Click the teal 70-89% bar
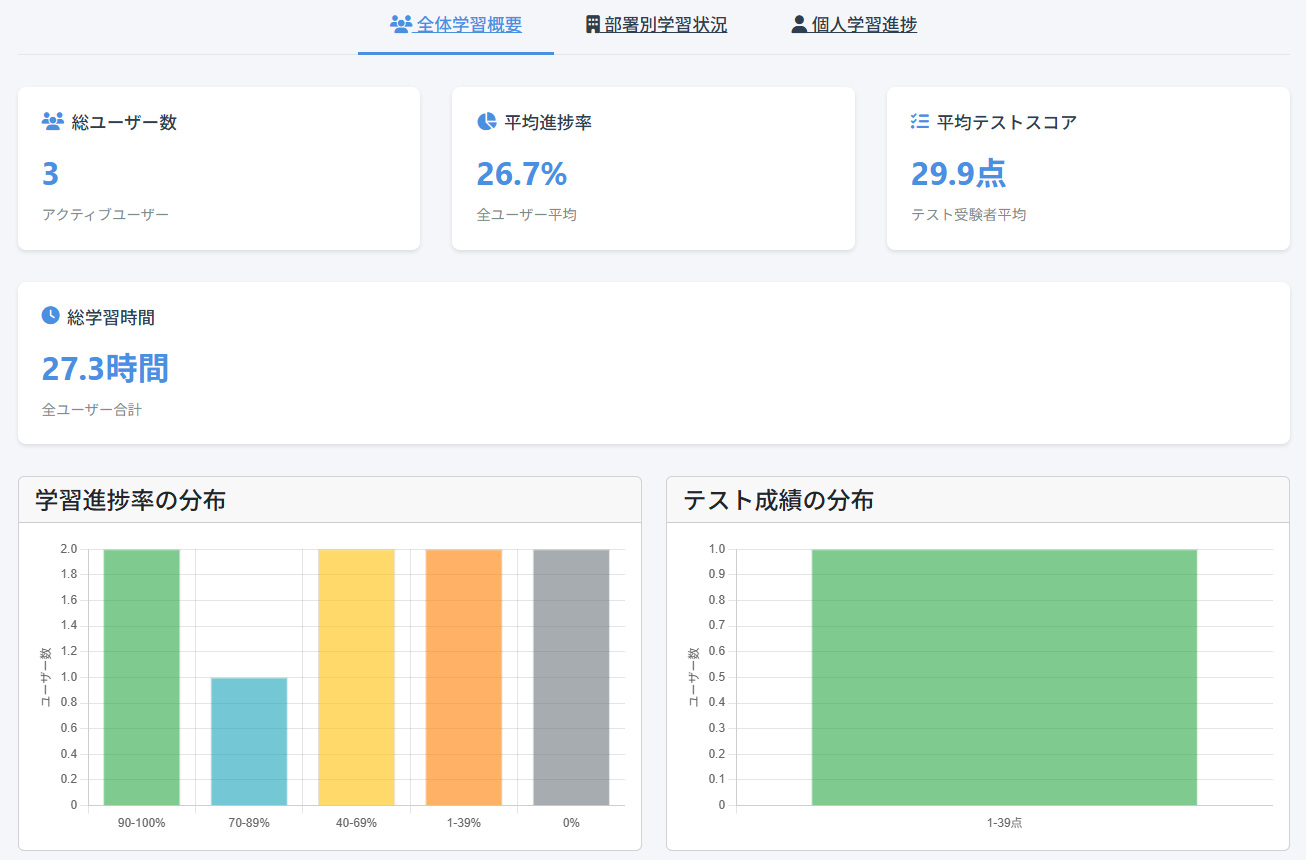The image size is (1306, 860). tap(249, 741)
